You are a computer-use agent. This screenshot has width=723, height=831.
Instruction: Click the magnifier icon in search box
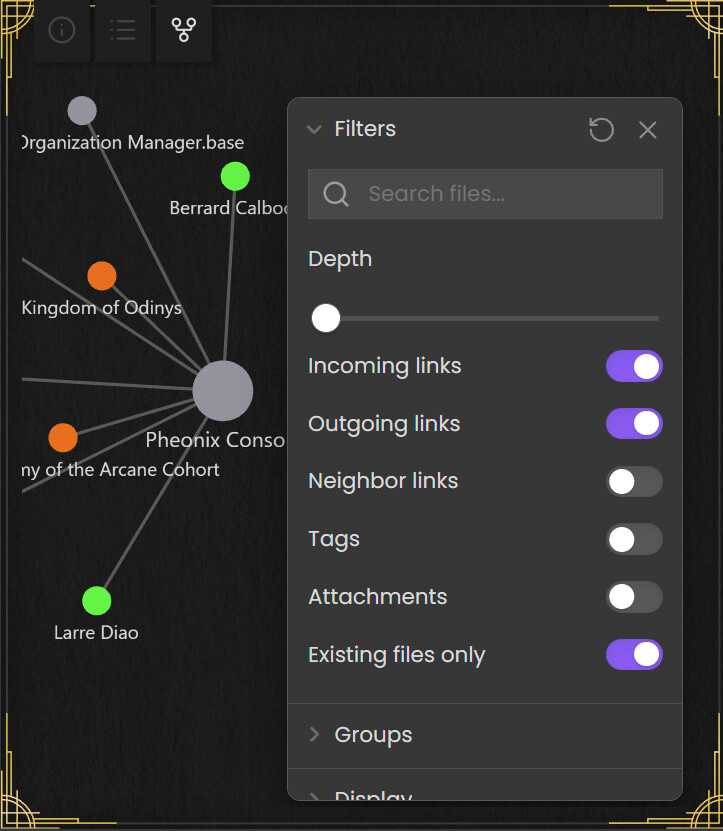336,194
